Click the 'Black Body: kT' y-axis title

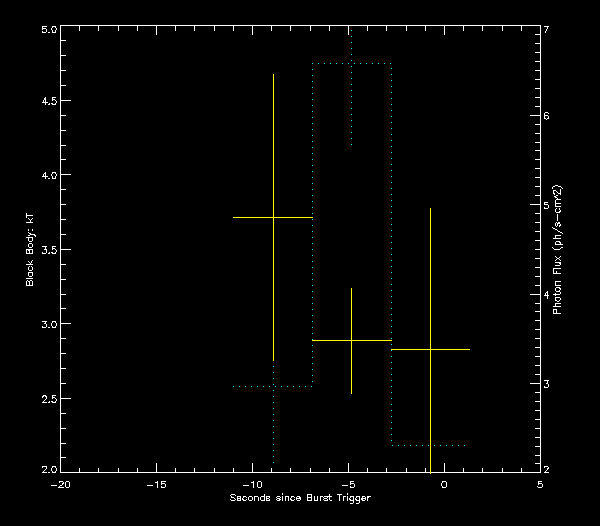(x=30, y=249)
